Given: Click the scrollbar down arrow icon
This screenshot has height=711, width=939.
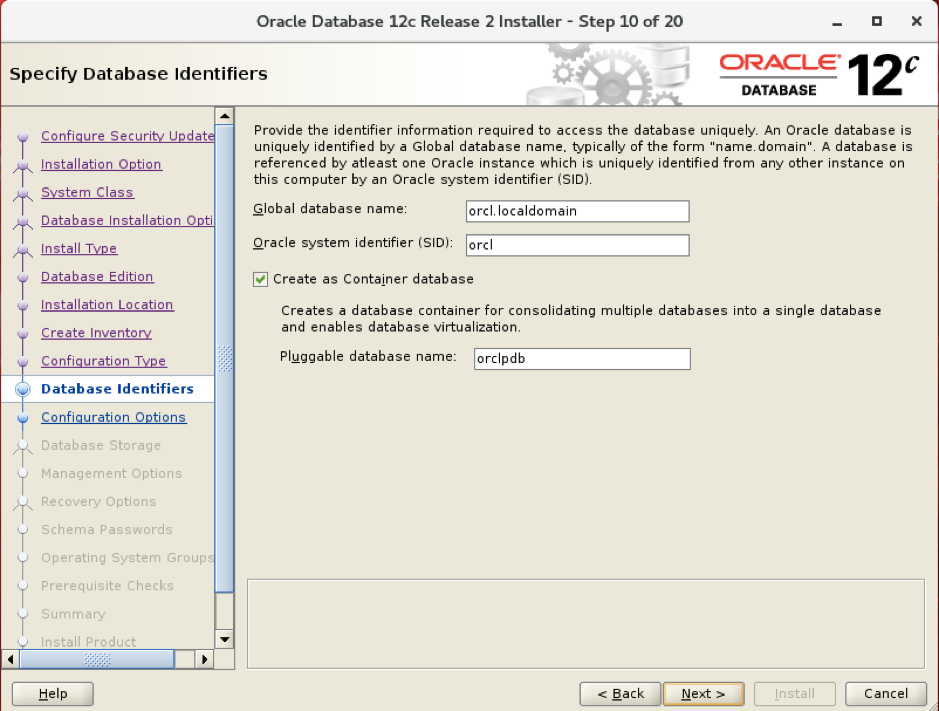Looking at the screenshot, I should click(225, 640).
